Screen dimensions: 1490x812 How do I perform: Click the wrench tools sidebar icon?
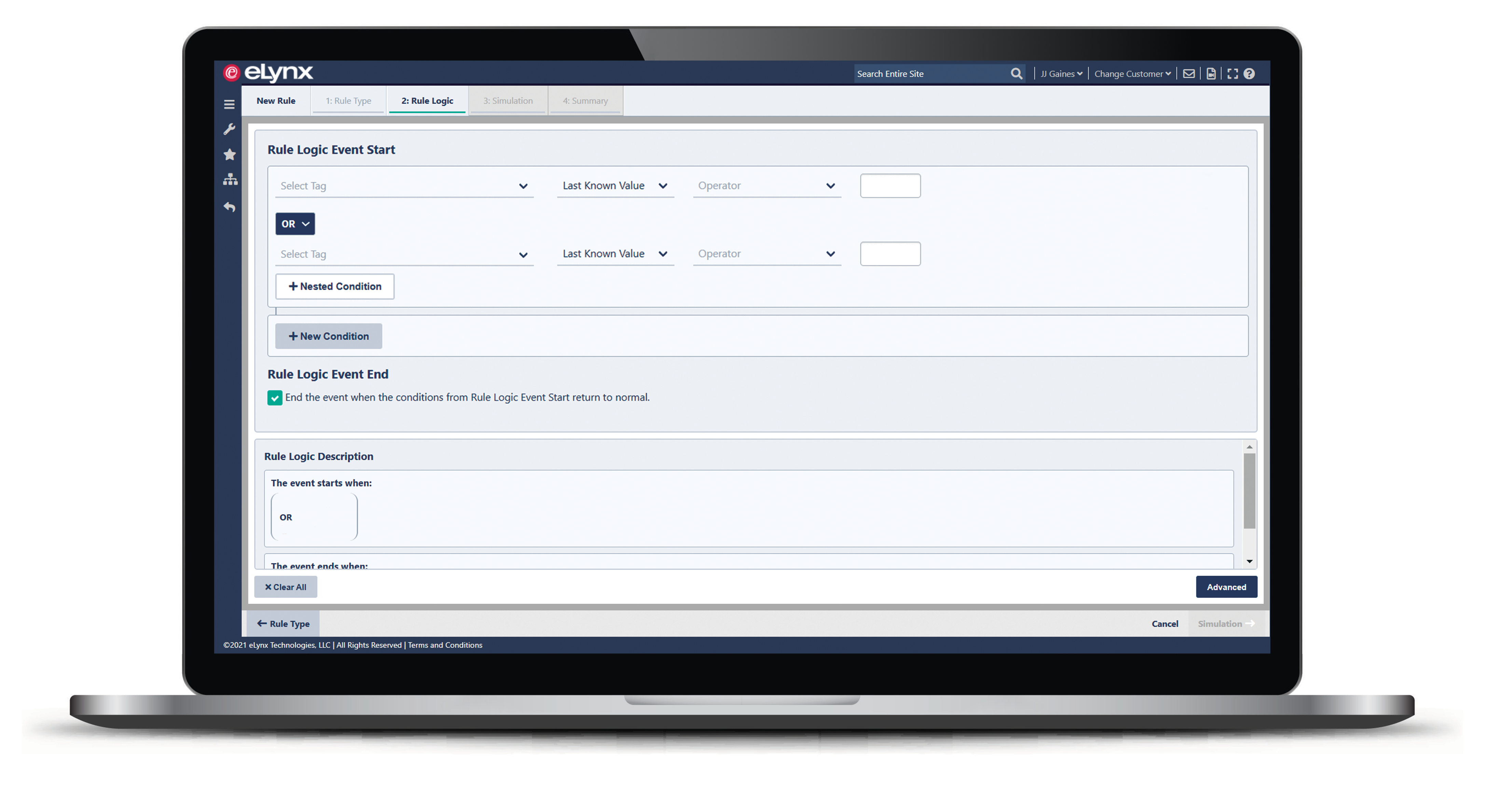click(x=229, y=129)
